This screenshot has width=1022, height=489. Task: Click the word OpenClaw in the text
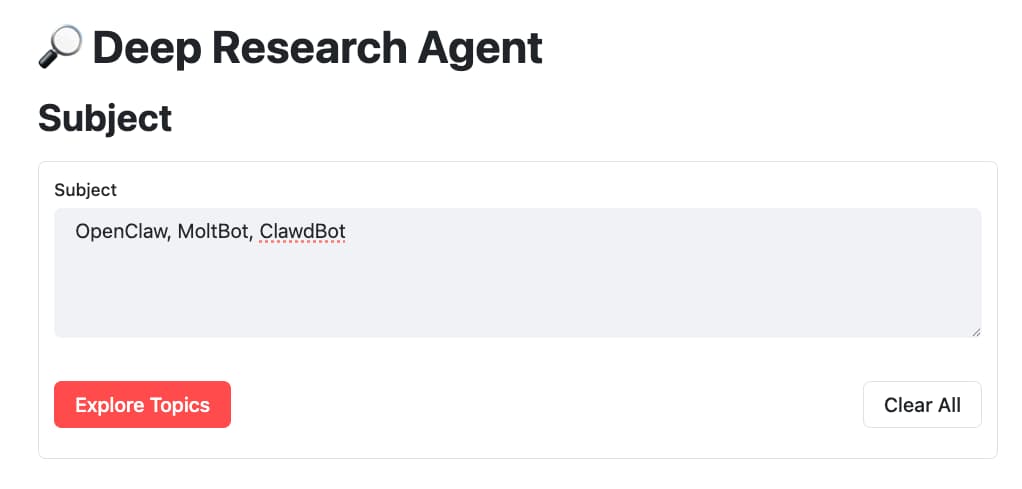(120, 232)
